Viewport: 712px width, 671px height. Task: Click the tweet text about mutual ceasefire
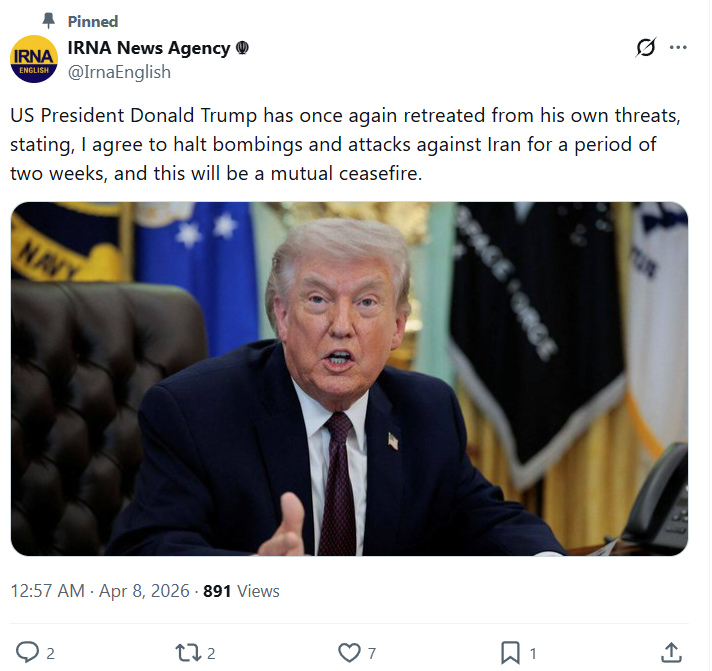[x=345, y=144]
